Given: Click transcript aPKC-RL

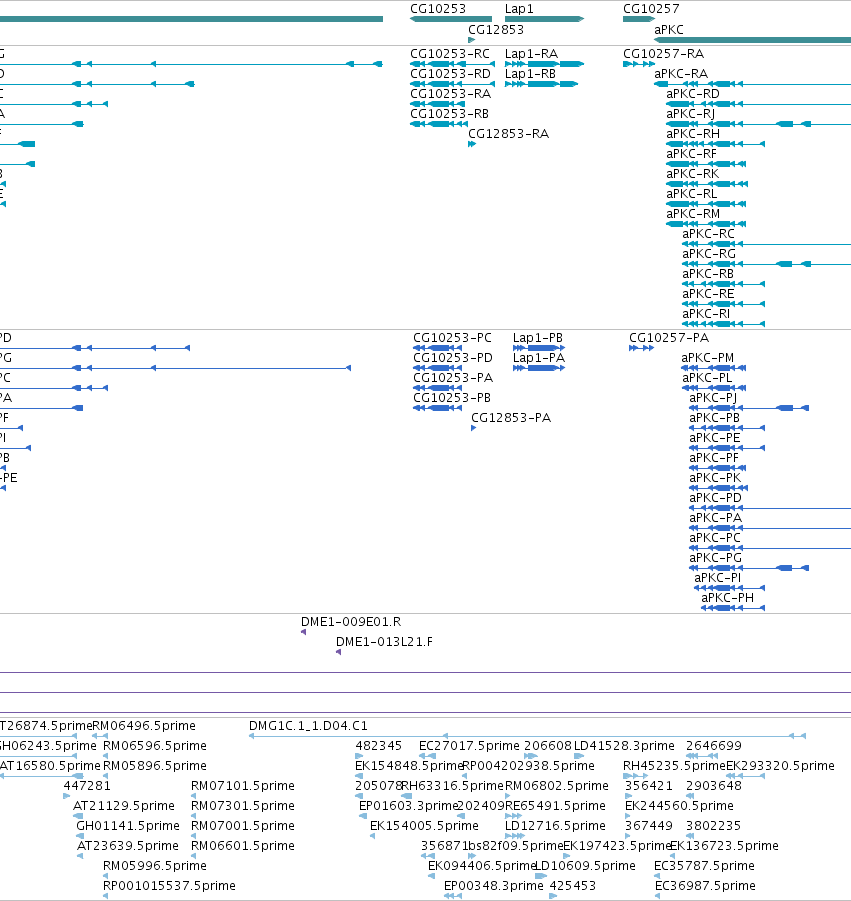Looking at the screenshot, I should pyautogui.click(x=691, y=194).
